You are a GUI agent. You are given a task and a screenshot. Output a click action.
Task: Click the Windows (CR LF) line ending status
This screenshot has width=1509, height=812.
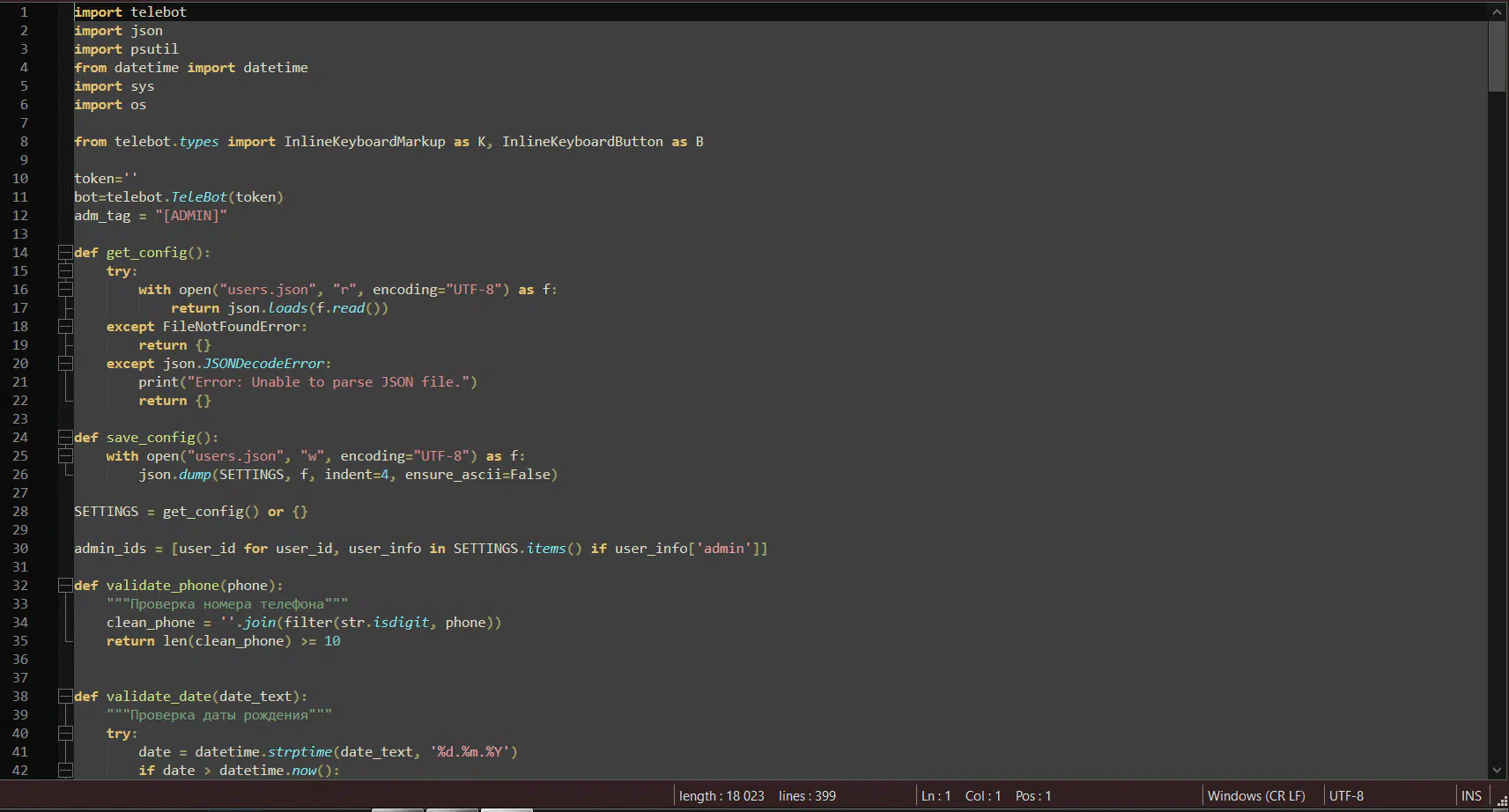[x=1256, y=796]
